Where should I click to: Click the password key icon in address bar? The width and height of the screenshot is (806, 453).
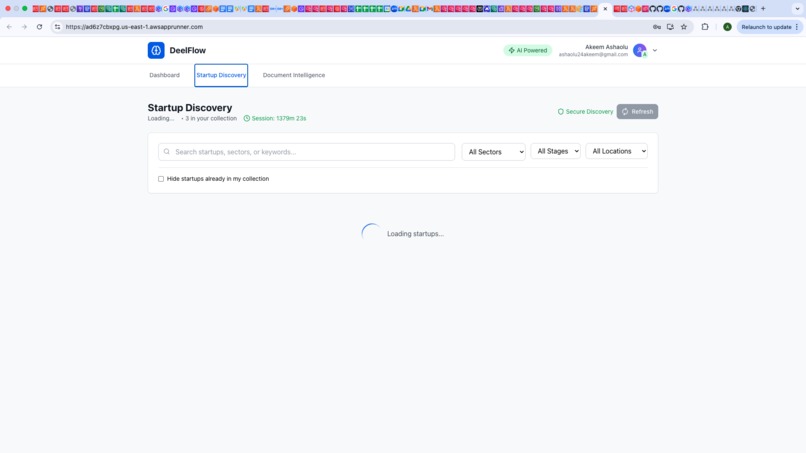click(657, 27)
